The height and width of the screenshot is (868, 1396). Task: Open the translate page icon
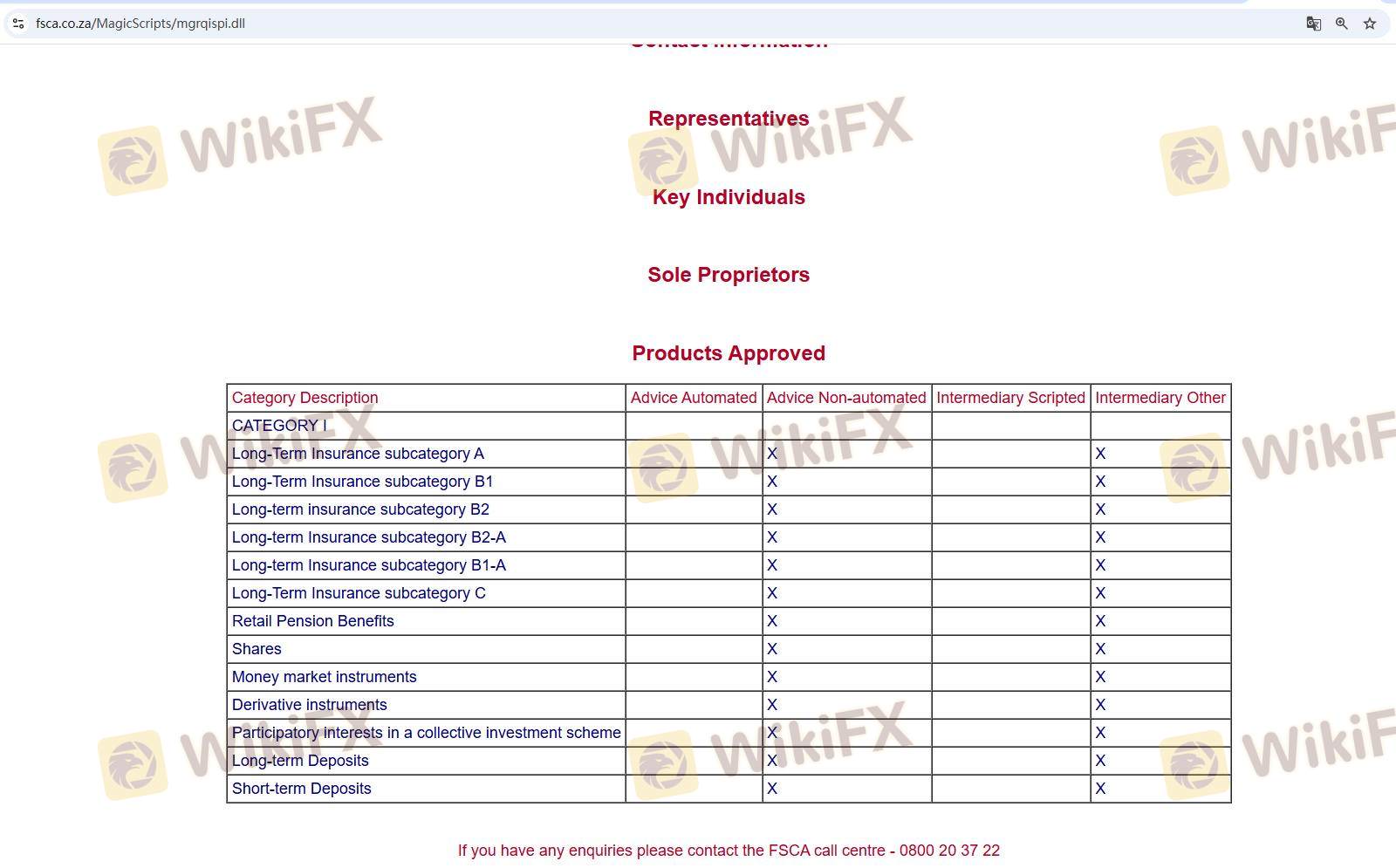tap(1313, 24)
